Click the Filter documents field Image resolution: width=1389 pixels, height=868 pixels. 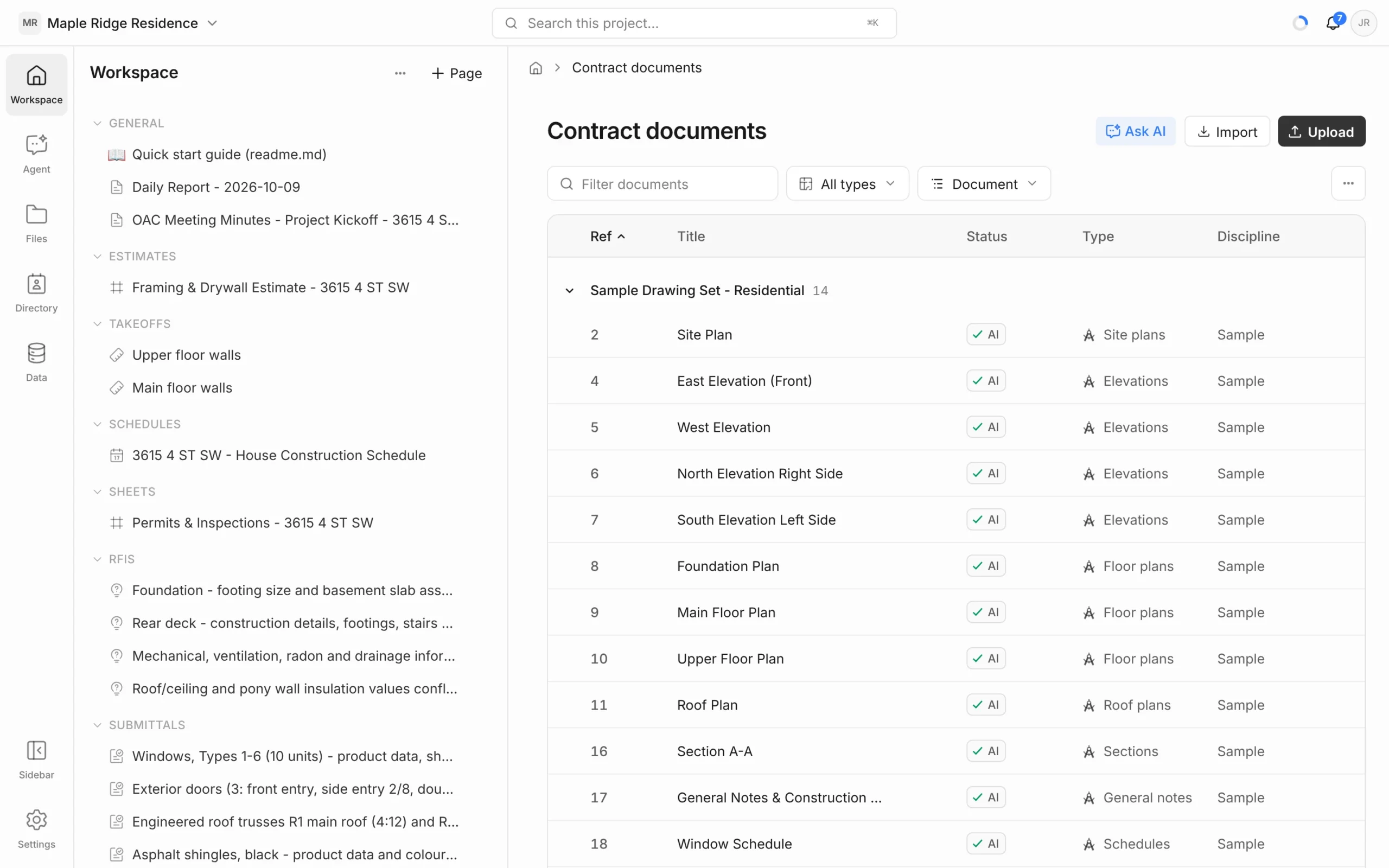coord(662,184)
